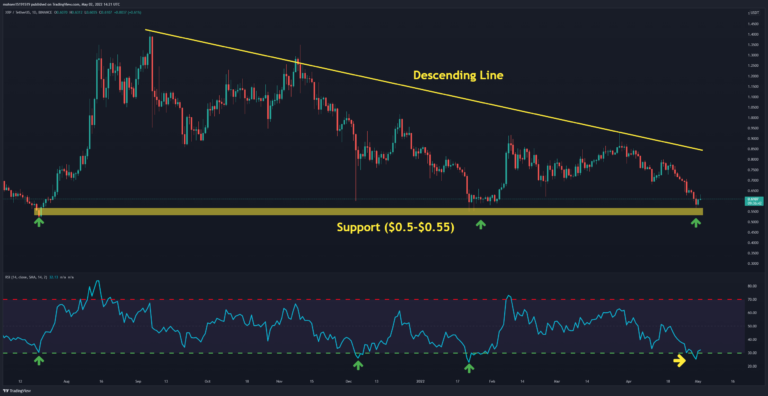The image size is (768, 396).
Task: Select the 'Support ($0.5-$0.55)' text label
Action: coord(396,228)
